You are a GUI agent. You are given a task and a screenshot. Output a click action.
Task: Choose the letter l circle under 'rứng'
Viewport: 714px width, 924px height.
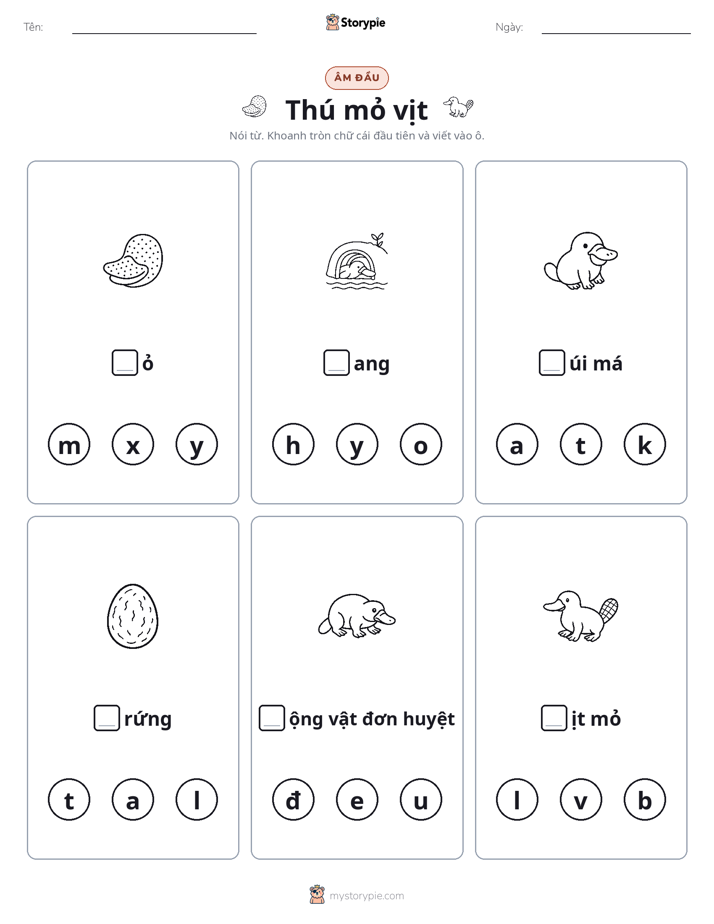[x=197, y=800]
